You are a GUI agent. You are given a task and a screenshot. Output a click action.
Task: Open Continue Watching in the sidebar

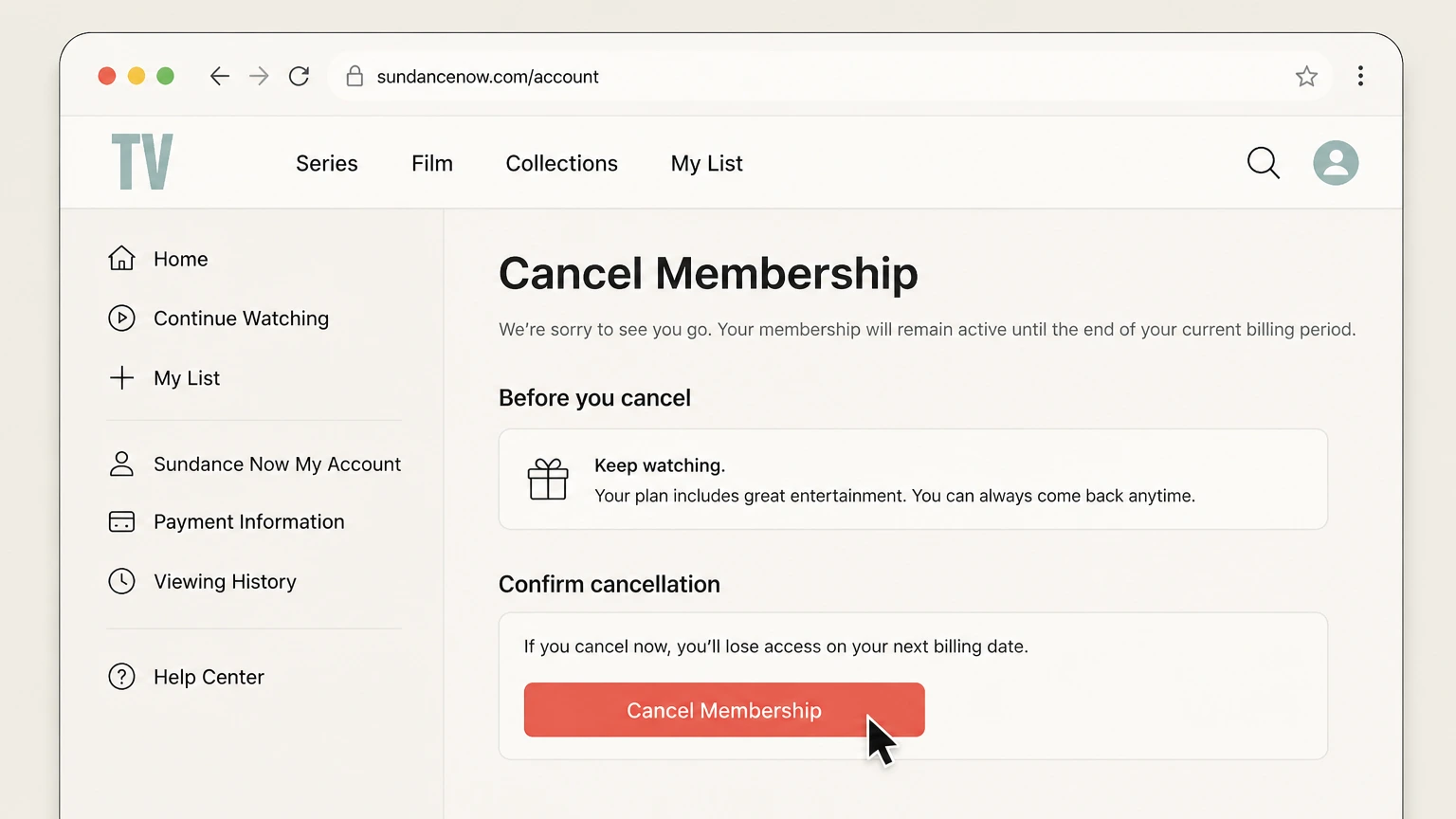(241, 318)
